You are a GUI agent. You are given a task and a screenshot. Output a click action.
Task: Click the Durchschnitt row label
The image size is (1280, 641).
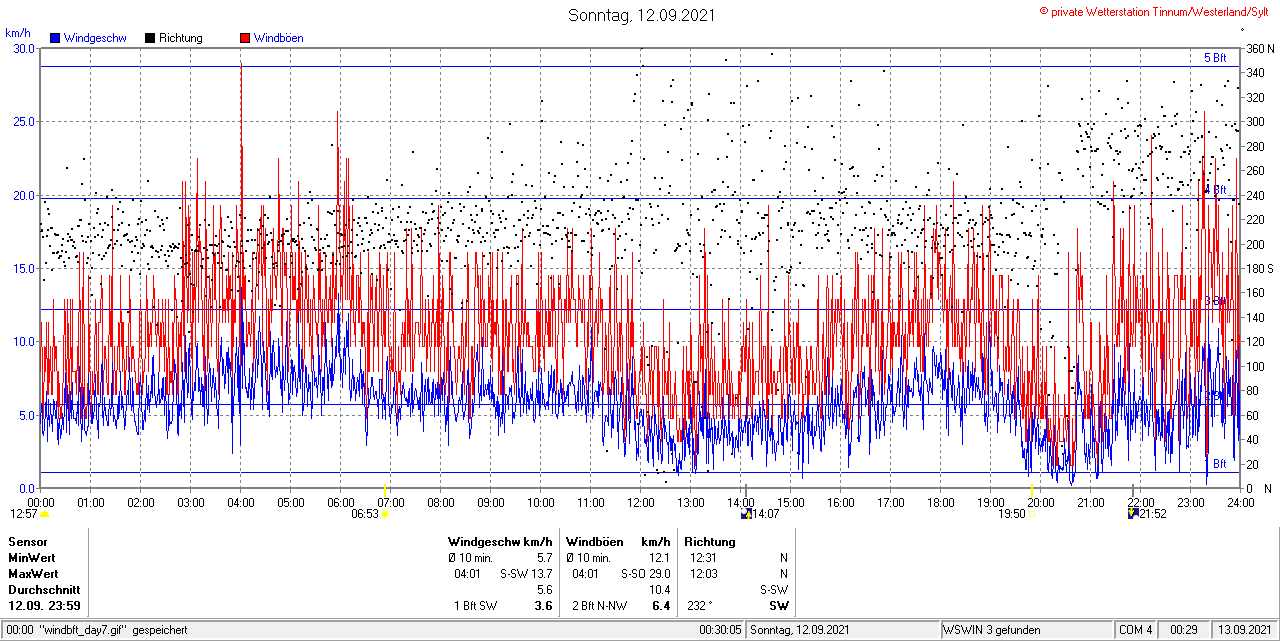(x=43, y=590)
